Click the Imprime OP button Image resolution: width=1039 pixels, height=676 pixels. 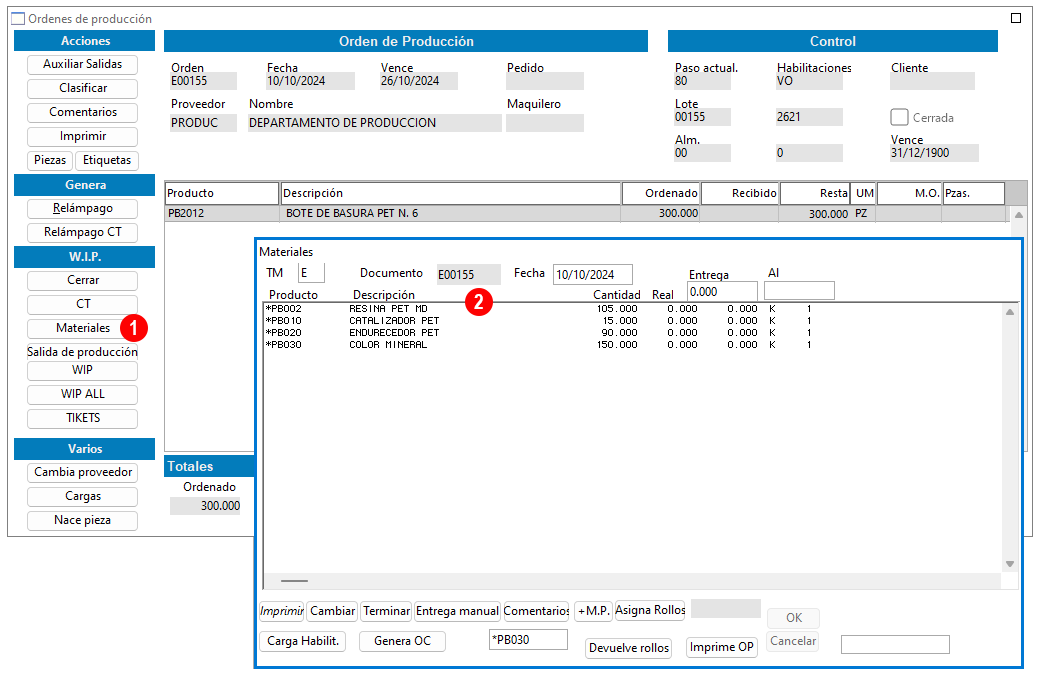tap(722, 647)
